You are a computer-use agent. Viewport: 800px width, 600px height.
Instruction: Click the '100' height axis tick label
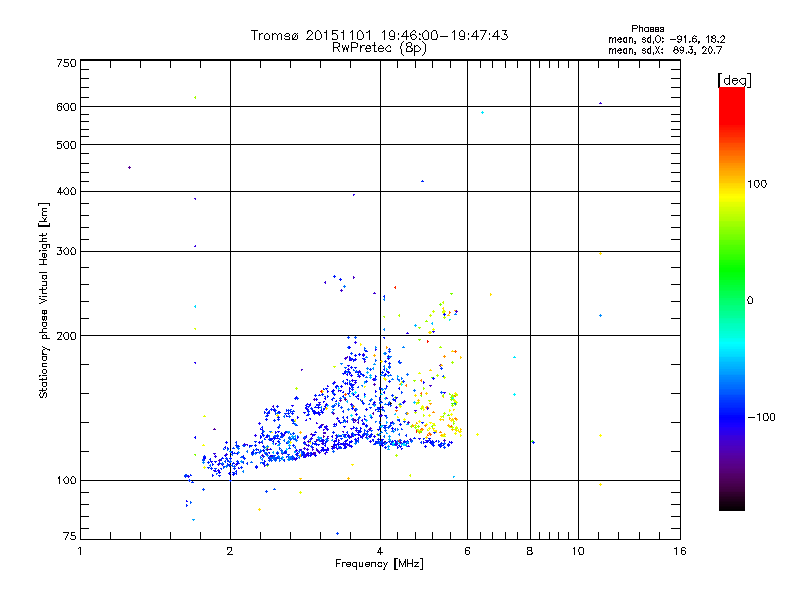(x=66, y=480)
